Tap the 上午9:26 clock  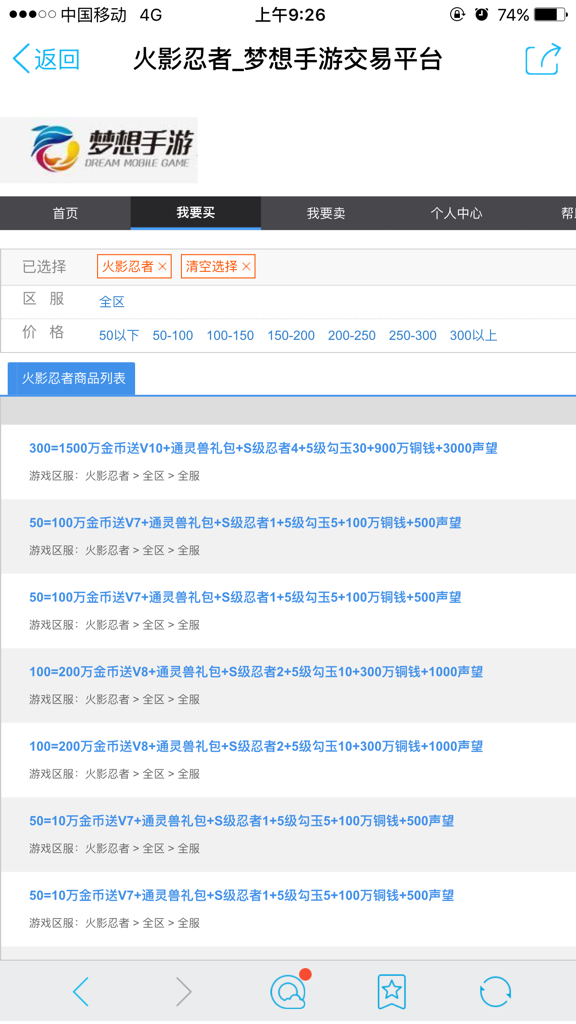[x=290, y=14]
